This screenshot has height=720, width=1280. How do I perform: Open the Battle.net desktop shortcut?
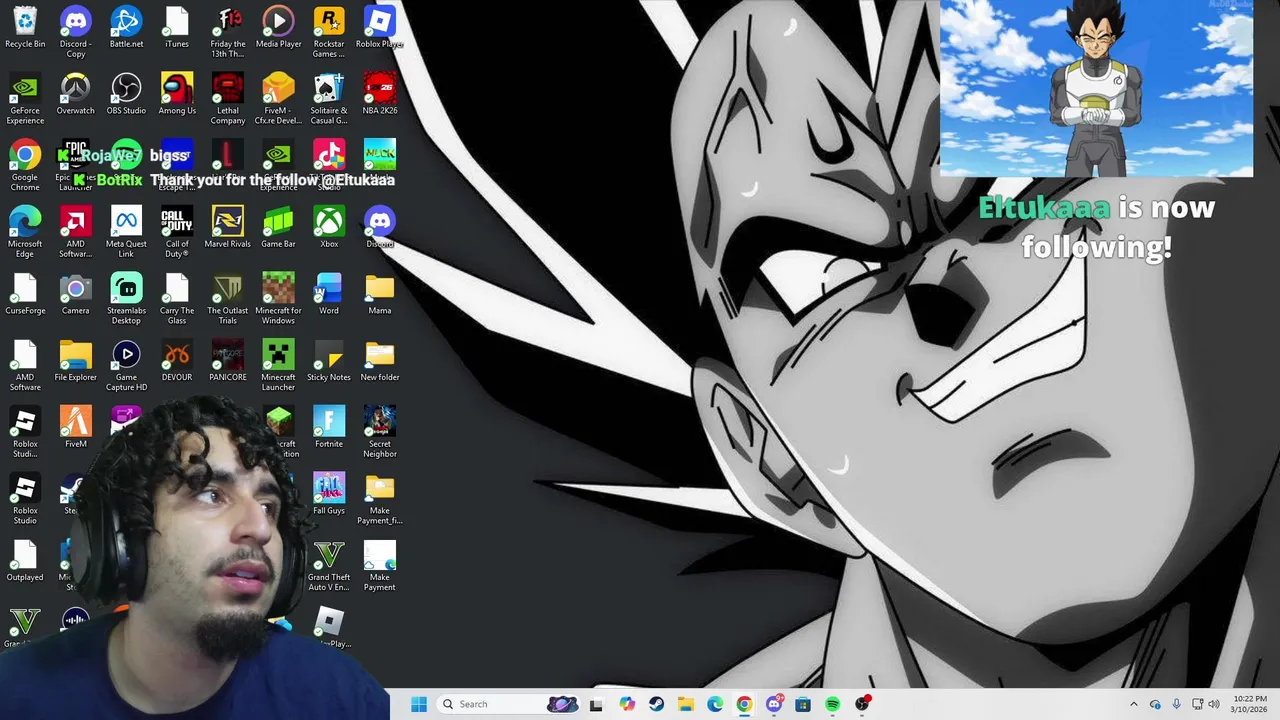126,28
